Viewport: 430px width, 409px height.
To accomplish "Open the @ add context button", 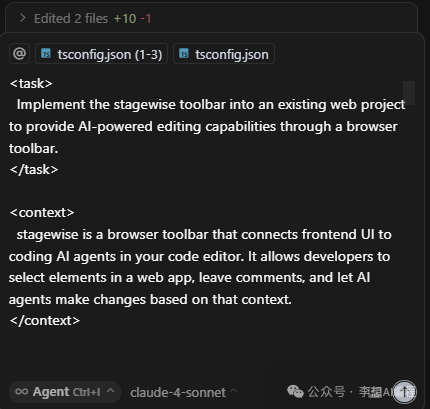I will click(x=19, y=53).
